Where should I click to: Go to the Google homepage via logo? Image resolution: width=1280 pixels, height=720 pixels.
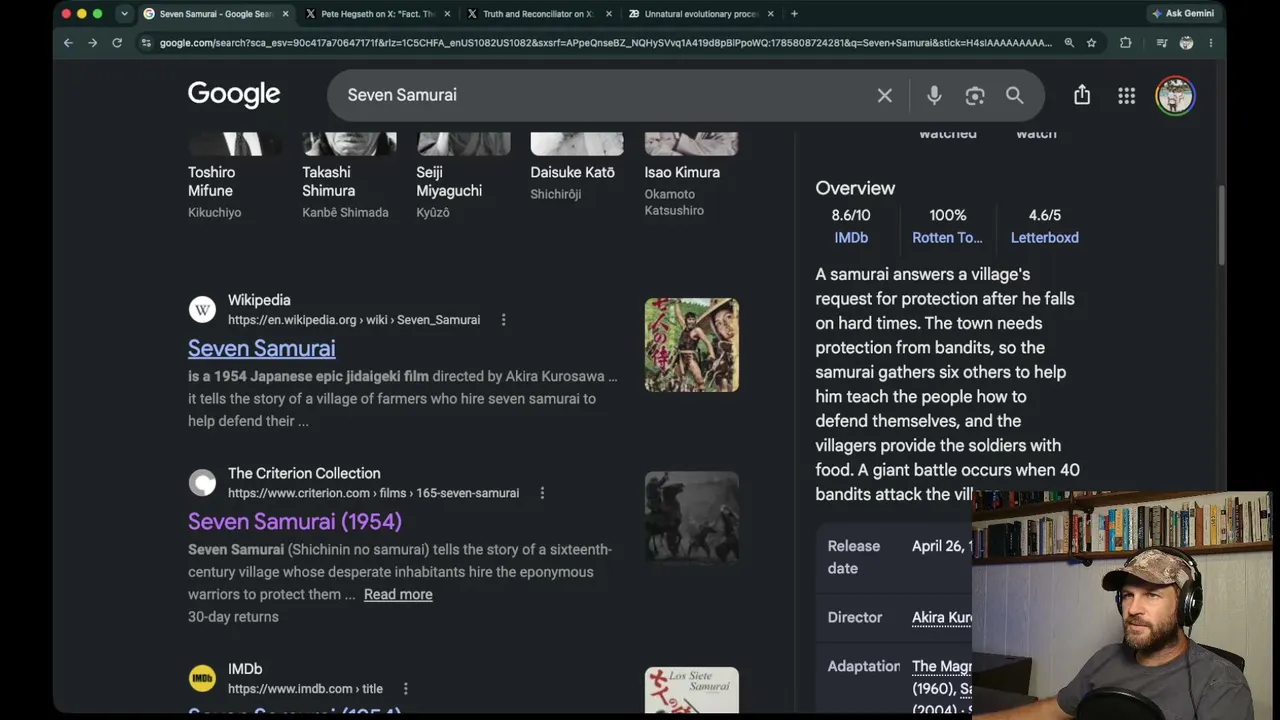coord(234,94)
